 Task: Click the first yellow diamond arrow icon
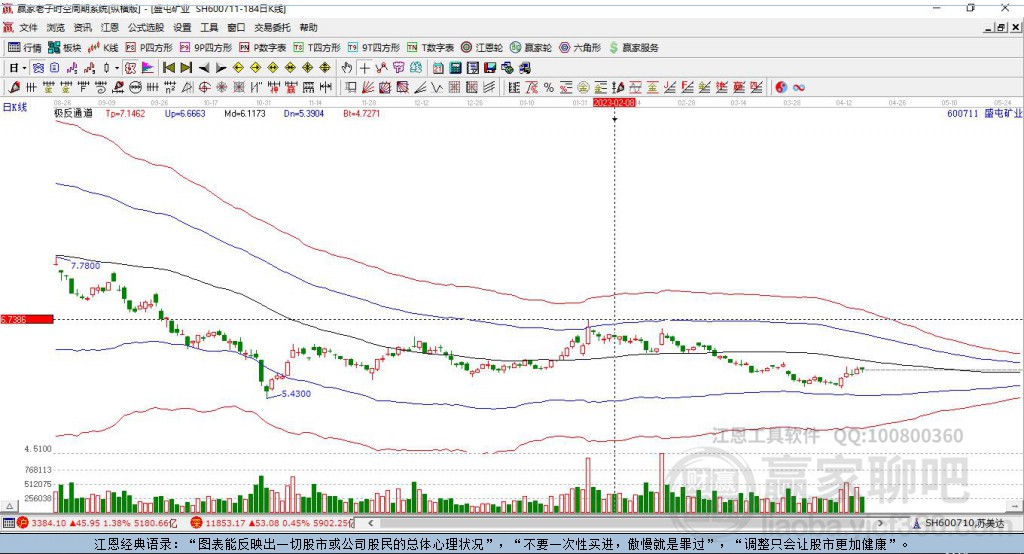click(x=238, y=68)
